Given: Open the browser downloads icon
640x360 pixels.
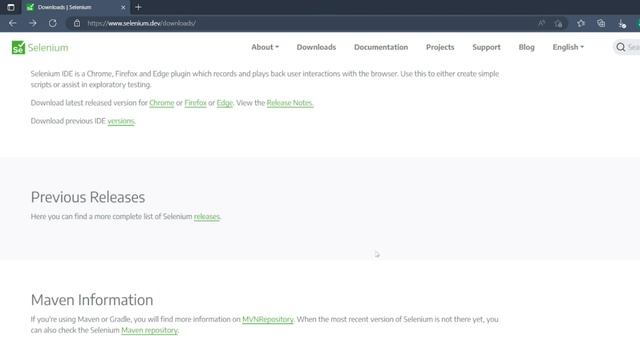Looking at the screenshot, I should (622, 24).
